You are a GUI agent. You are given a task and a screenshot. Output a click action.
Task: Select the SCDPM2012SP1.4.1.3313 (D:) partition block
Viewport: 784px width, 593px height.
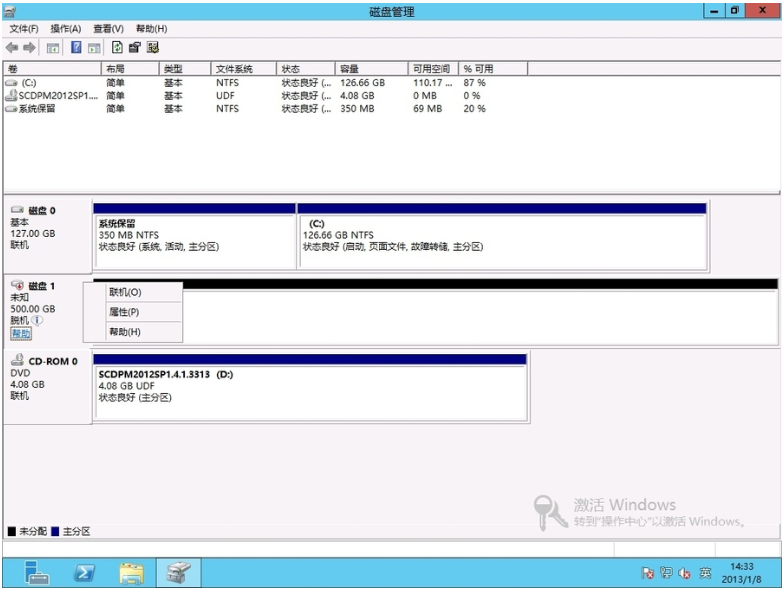pos(310,387)
